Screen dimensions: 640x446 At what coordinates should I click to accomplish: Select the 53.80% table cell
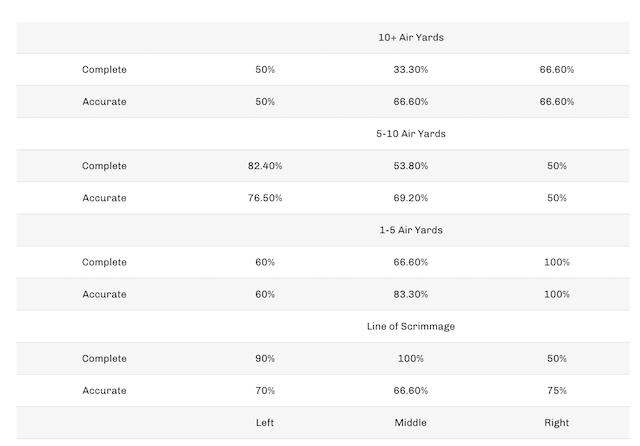click(x=410, y=166)
